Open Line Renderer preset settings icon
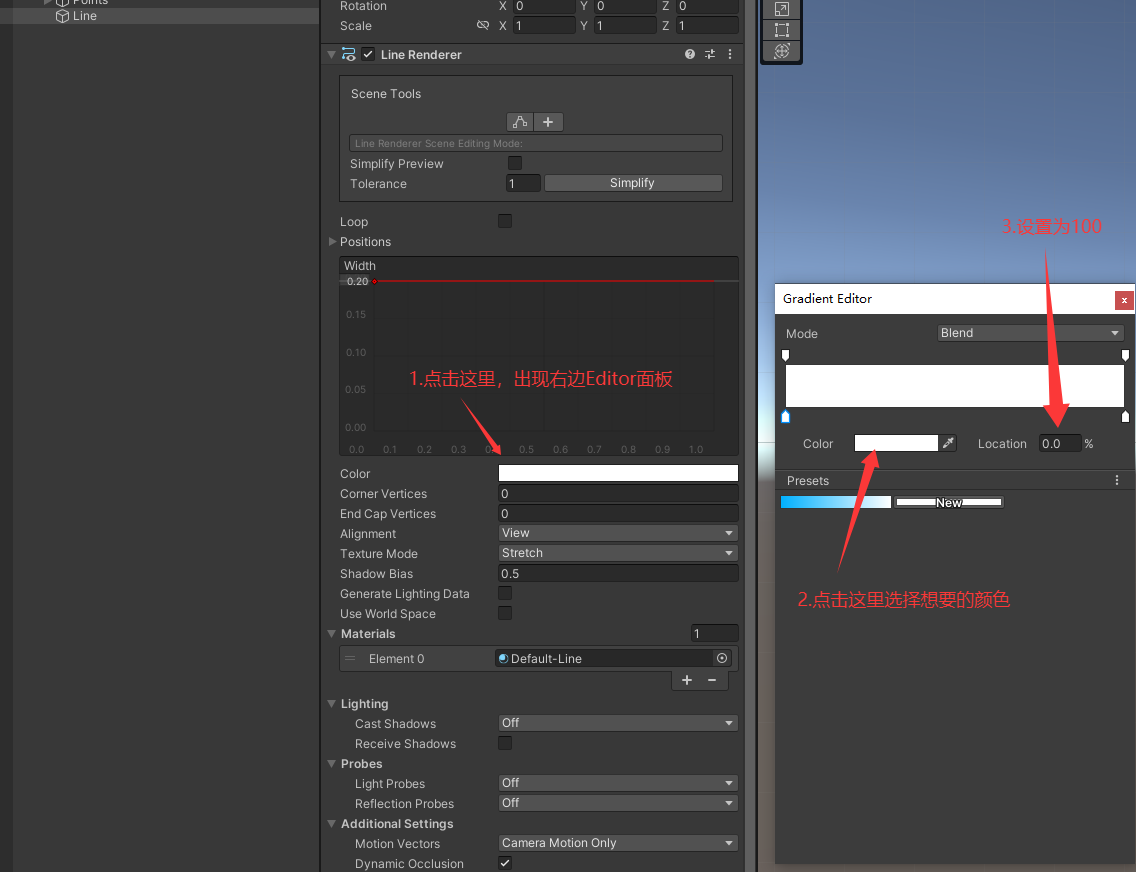Viewport: 1136px width, 872px height. 710,54
